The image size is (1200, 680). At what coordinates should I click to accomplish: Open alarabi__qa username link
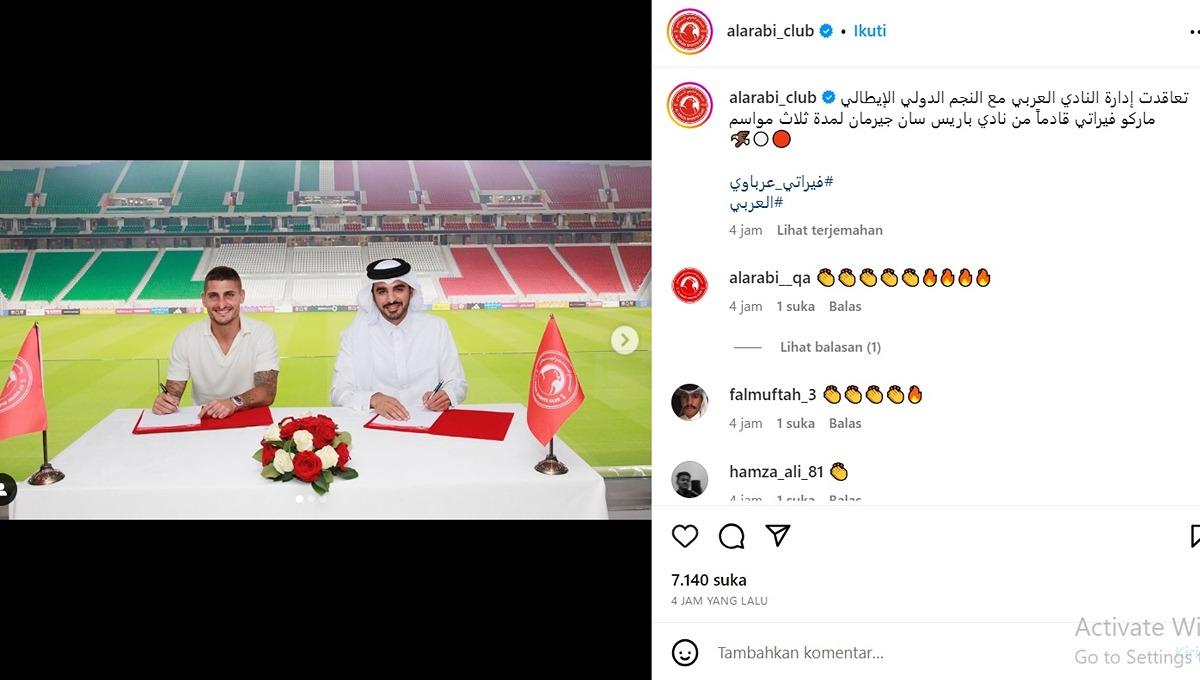pos(770,278)
